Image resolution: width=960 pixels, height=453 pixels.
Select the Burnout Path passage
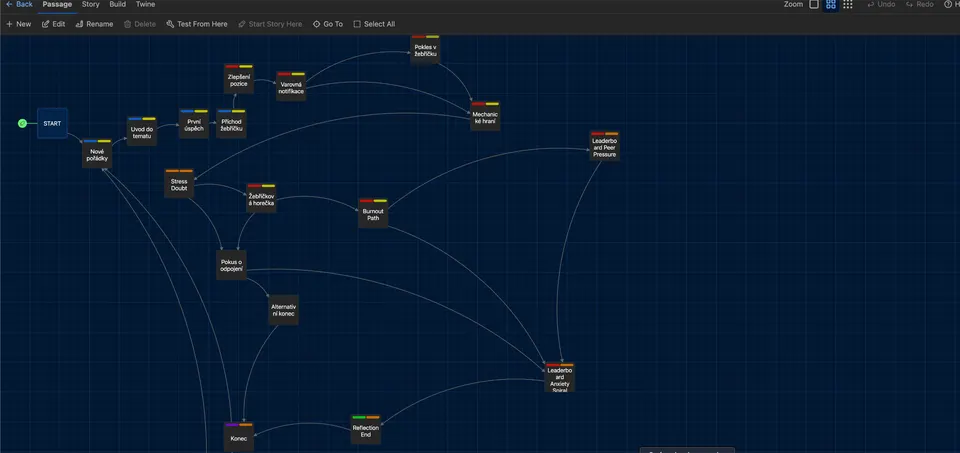click(x=373, y=215)
